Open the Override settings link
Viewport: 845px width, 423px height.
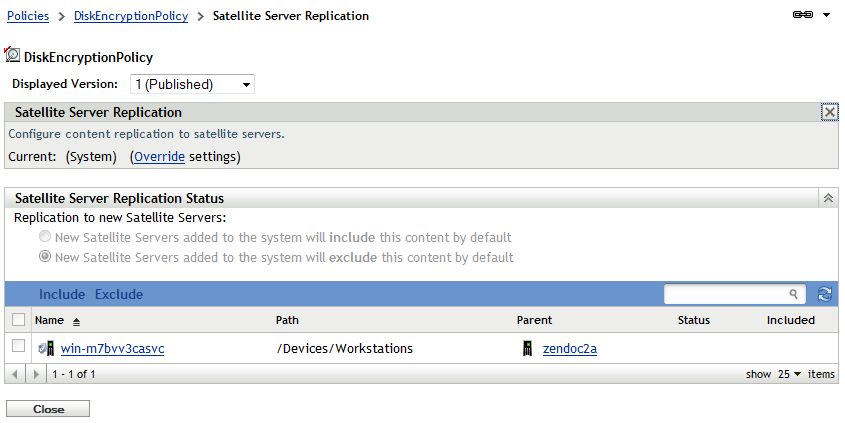(x=159, y=157)
